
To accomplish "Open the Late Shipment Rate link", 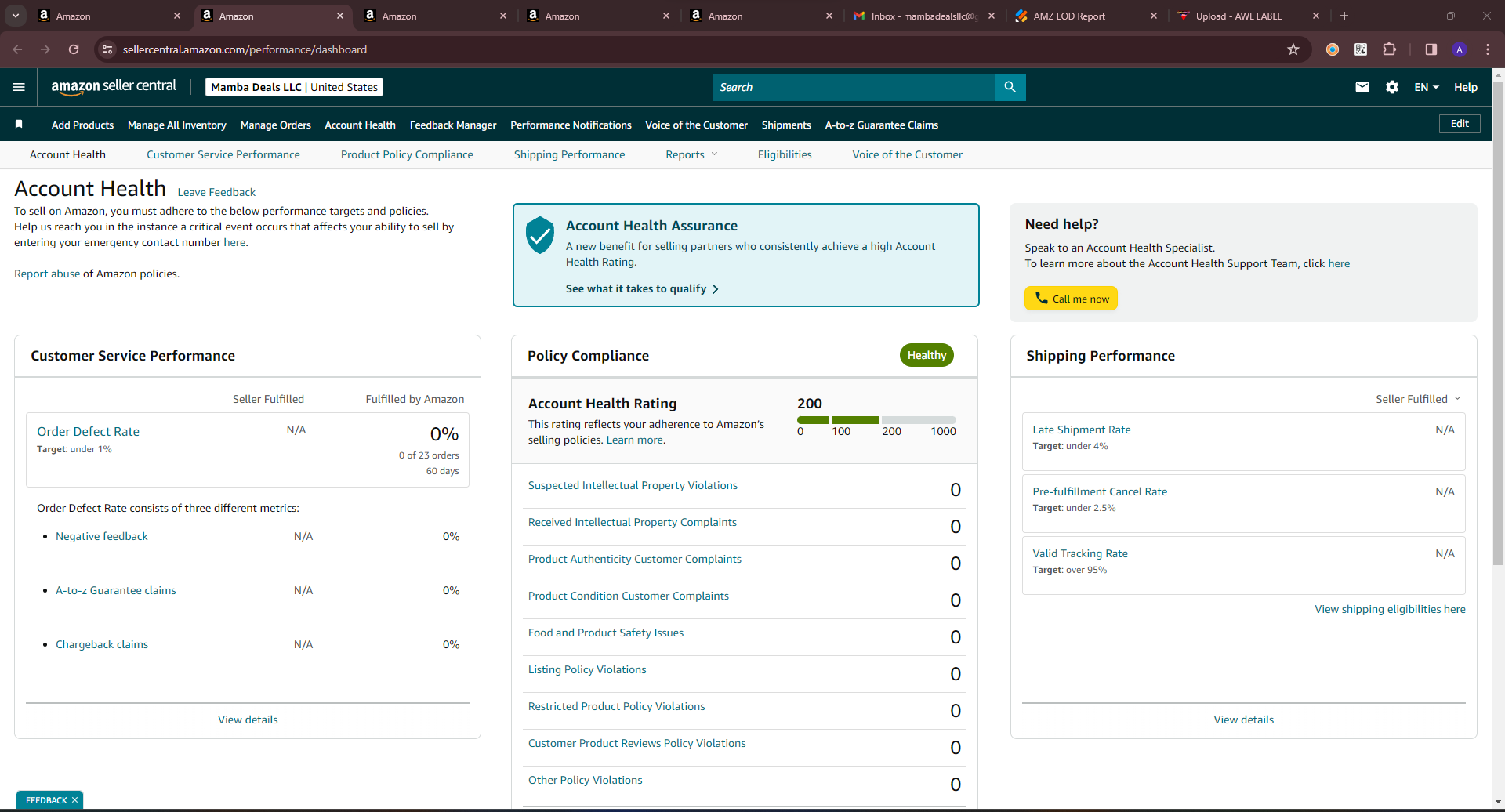I will pos(1082,430).
